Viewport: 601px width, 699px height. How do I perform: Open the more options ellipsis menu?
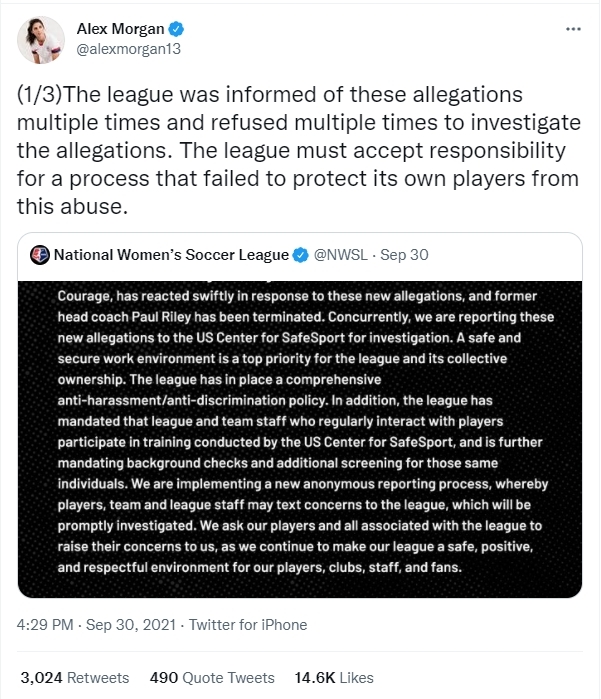[573, 29]
